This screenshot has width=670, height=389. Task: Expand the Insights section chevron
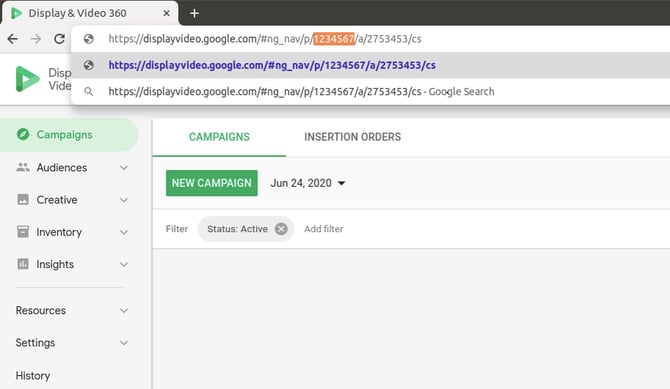pyautogui.click(x=123, y=264)
